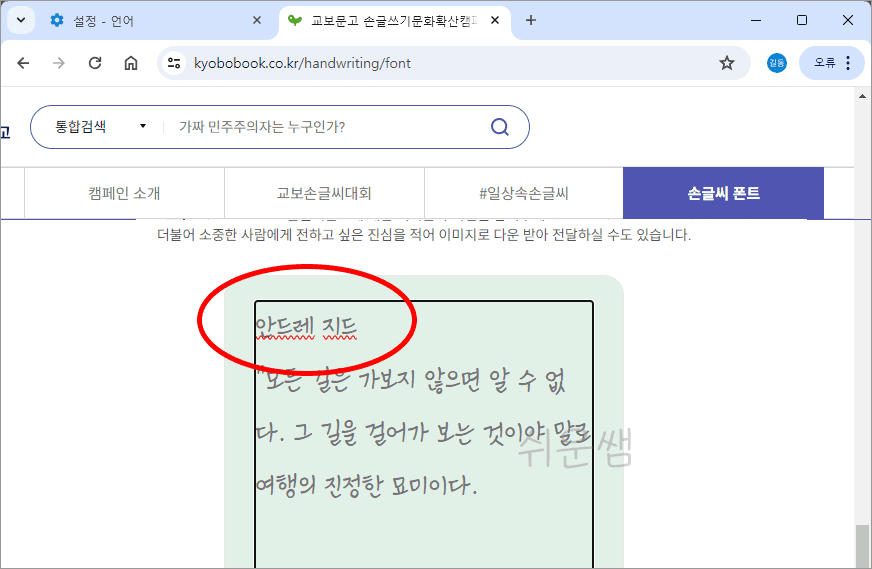Viewport: 872px width, 569px height.
Task: Click the 안드레 지드 handwriting text line
Action: pos(306,328)
